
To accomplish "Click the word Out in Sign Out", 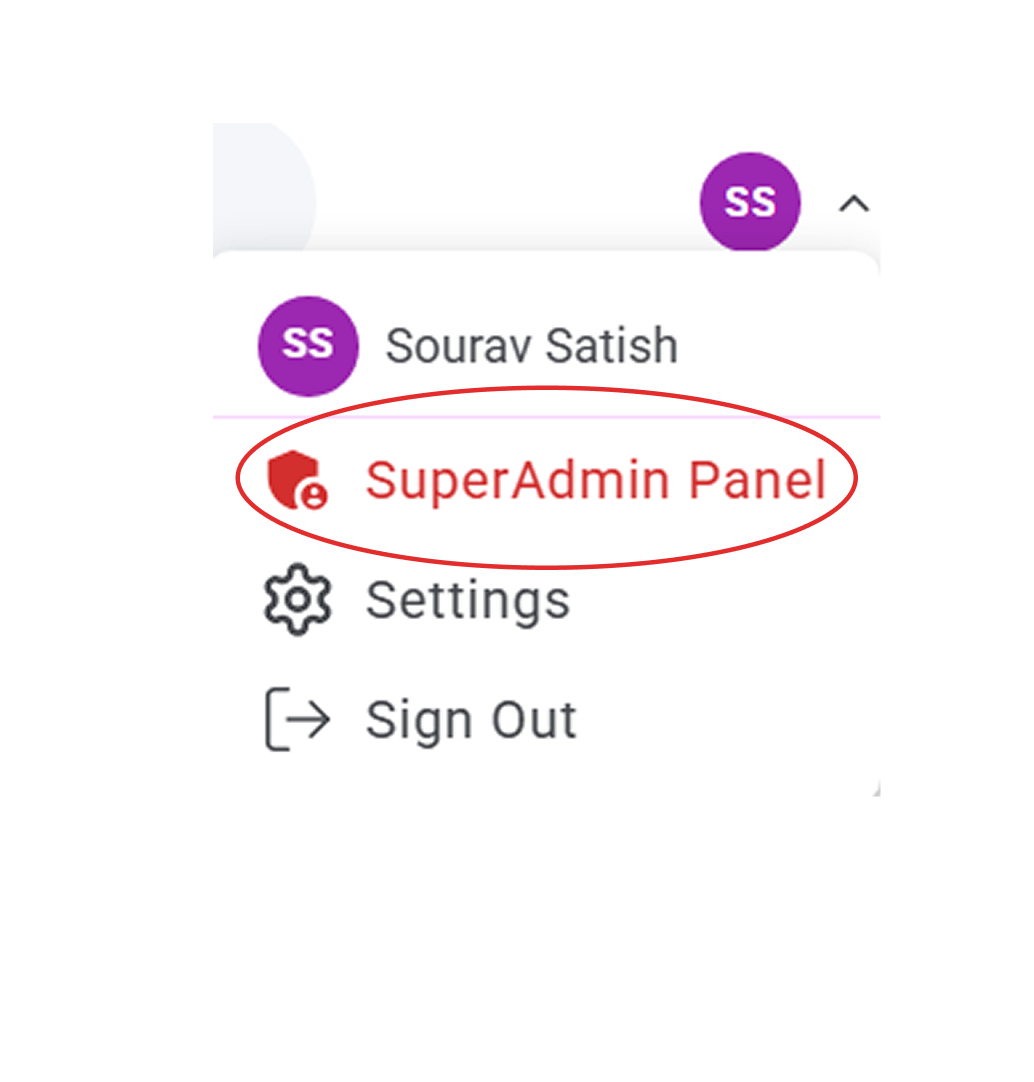I will coord(539,720).
